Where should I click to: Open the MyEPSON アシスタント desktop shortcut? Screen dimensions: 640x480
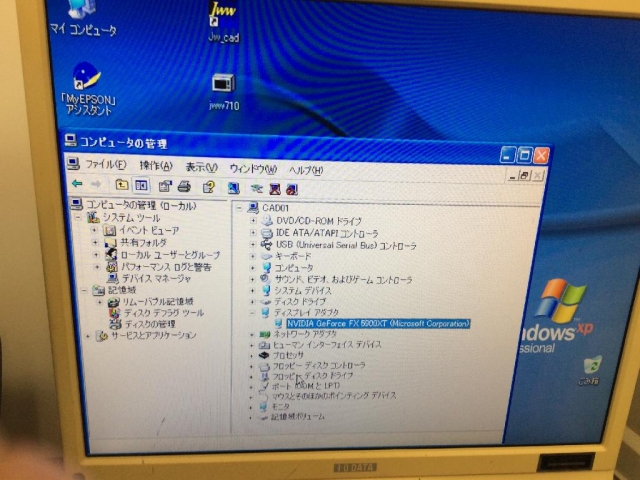point(88,89)
